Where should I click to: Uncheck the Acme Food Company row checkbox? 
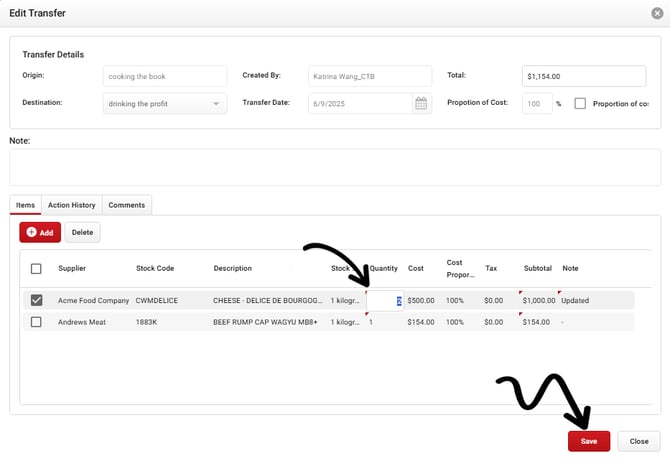coord(36,300)
